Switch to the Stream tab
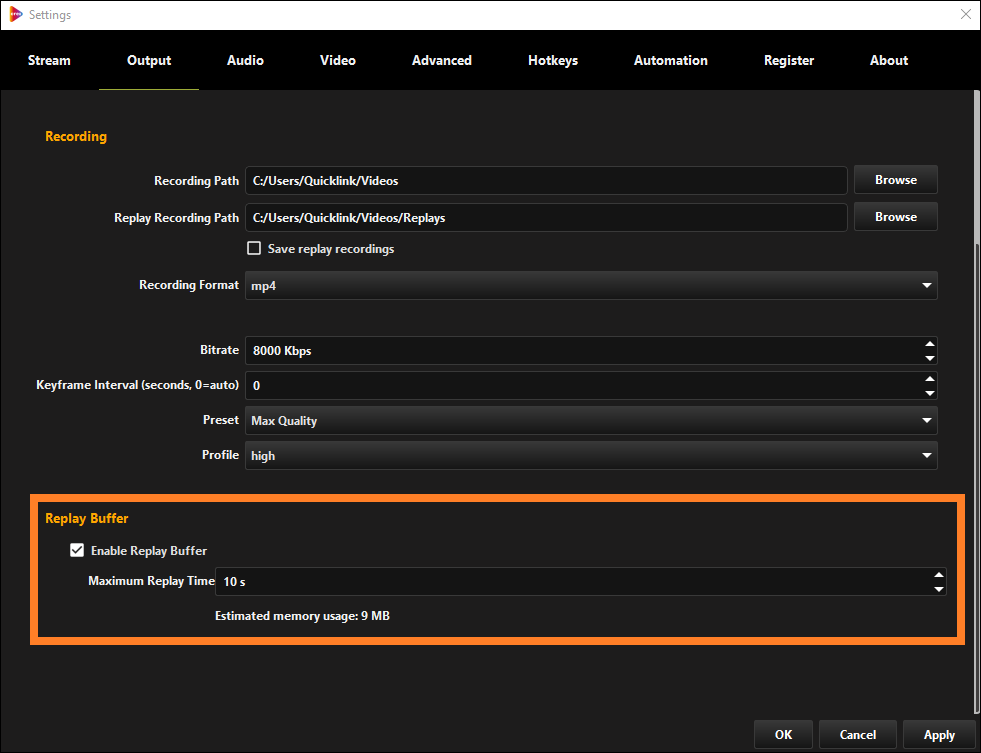981x753 pixels. [49, 60]
